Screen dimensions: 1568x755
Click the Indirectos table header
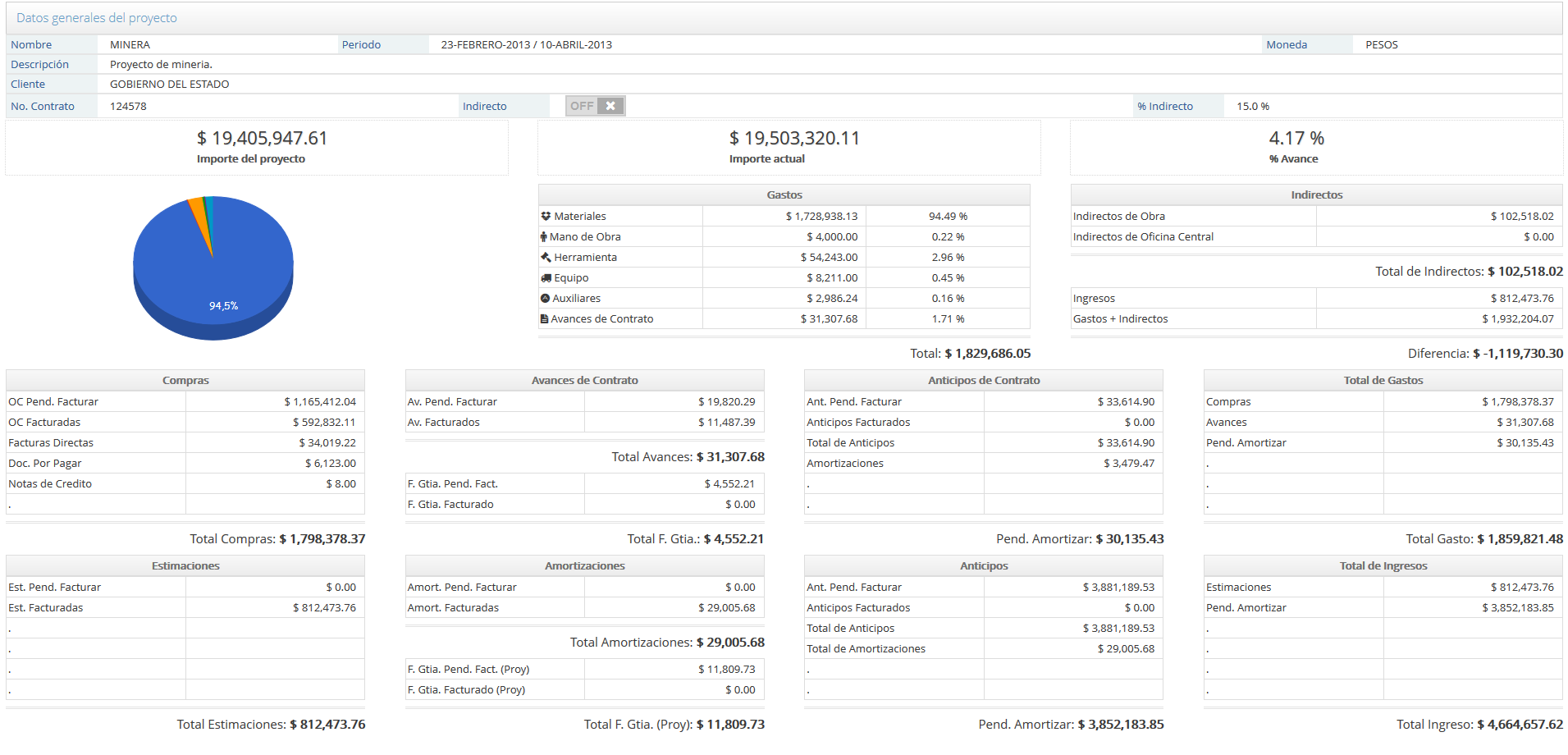[x=1316, y=195]
